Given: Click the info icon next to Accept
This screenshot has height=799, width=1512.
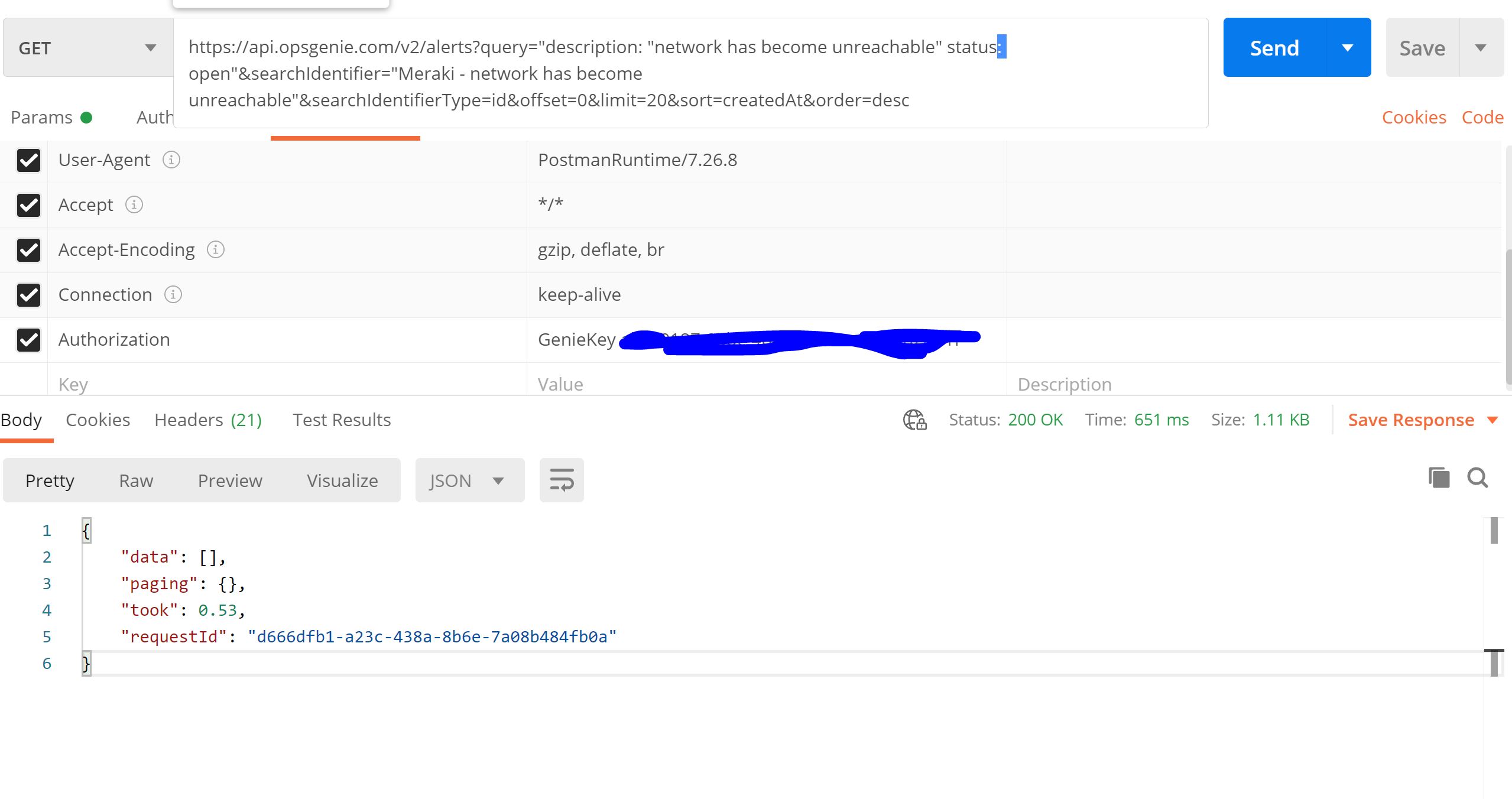Looking at the screenshot, I should (x=135, y=205).
